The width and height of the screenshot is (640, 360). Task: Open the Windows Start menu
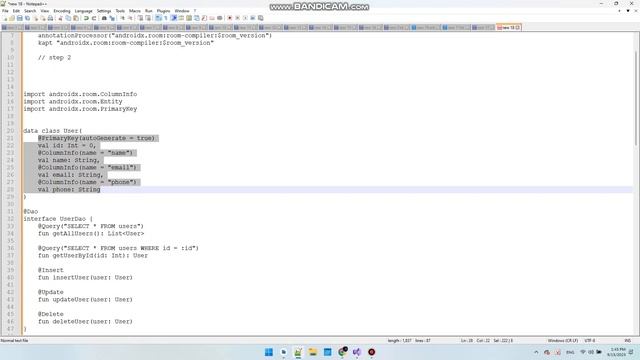click(269, 352)
